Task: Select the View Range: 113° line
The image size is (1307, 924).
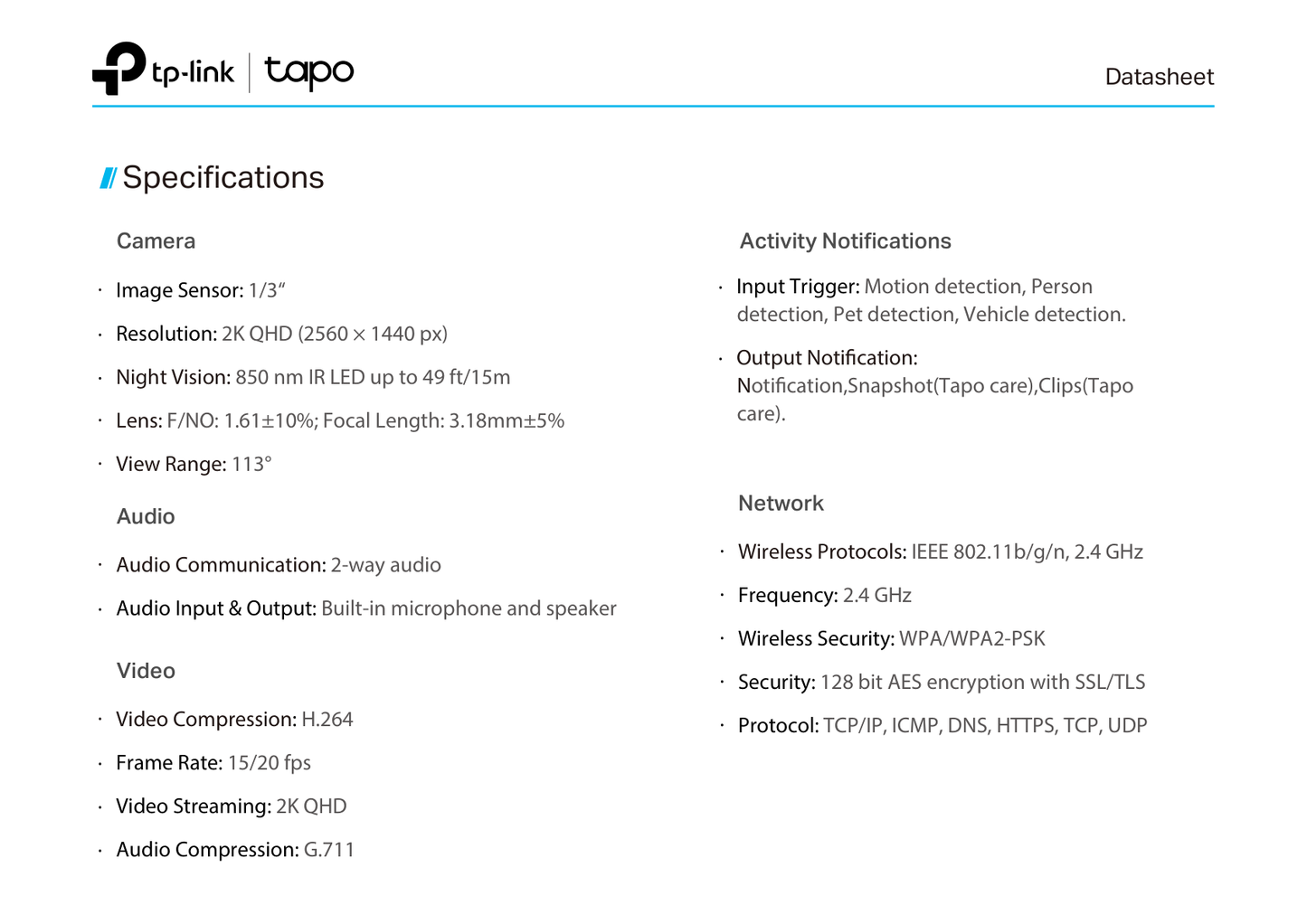Action: click(x=194, y=464)
